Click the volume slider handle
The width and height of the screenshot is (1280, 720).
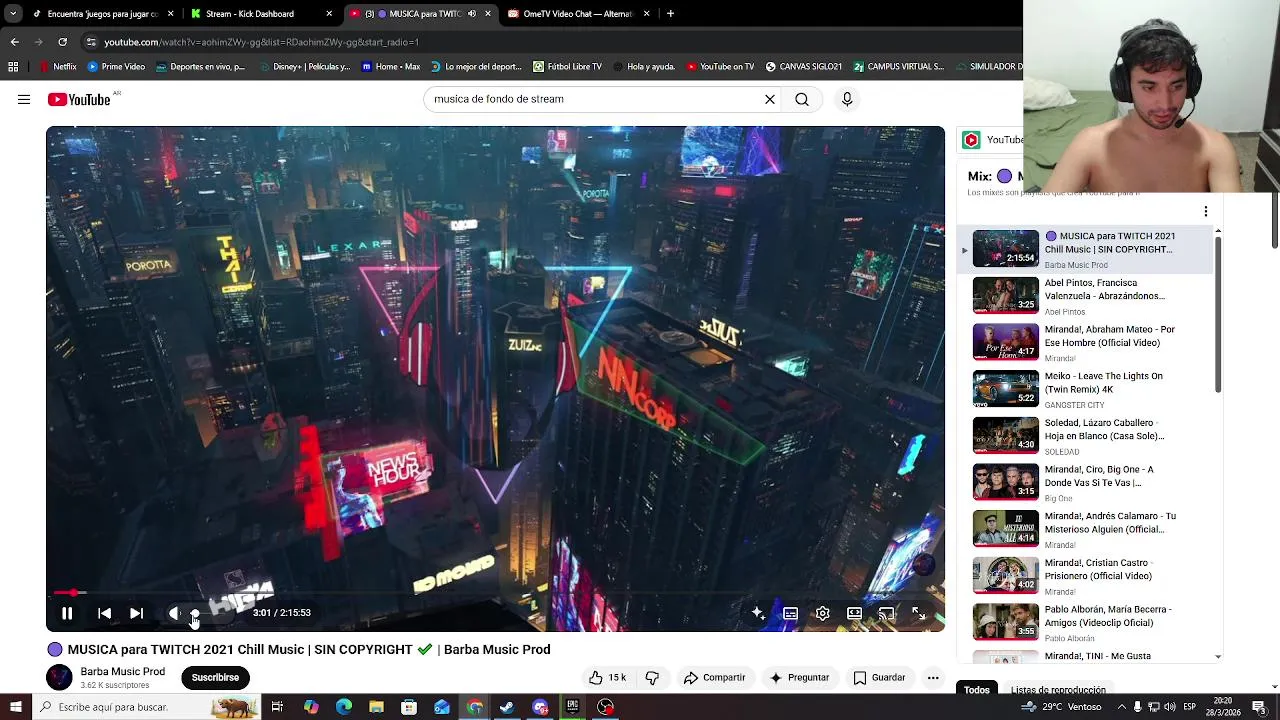tap(195, 613)
